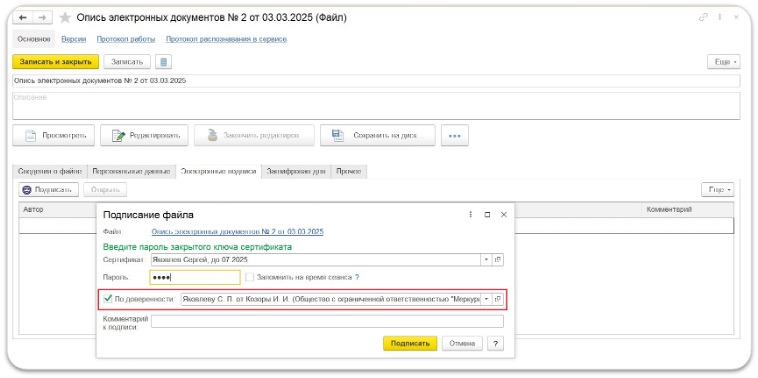Image resolution: width=758 pixels, height=378 pixels.
Task: Go back with the left arrow
Action: [23, 18]
